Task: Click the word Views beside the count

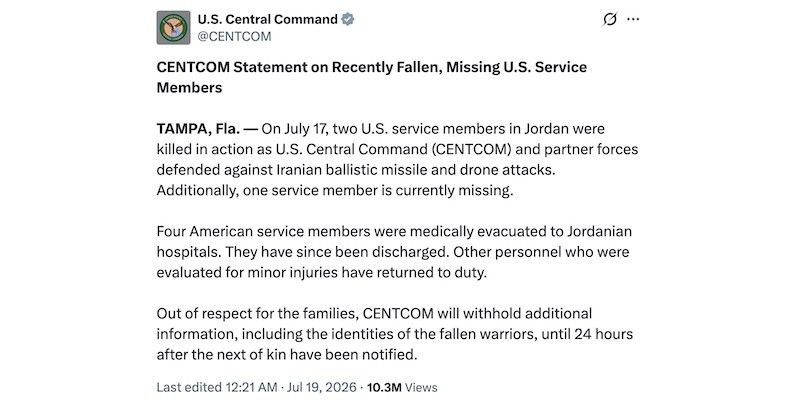Action: point(422,387)
